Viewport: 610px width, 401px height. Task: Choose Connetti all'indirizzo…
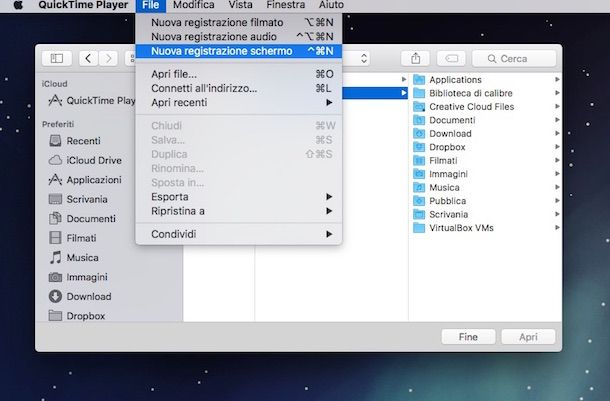[239, 88]
